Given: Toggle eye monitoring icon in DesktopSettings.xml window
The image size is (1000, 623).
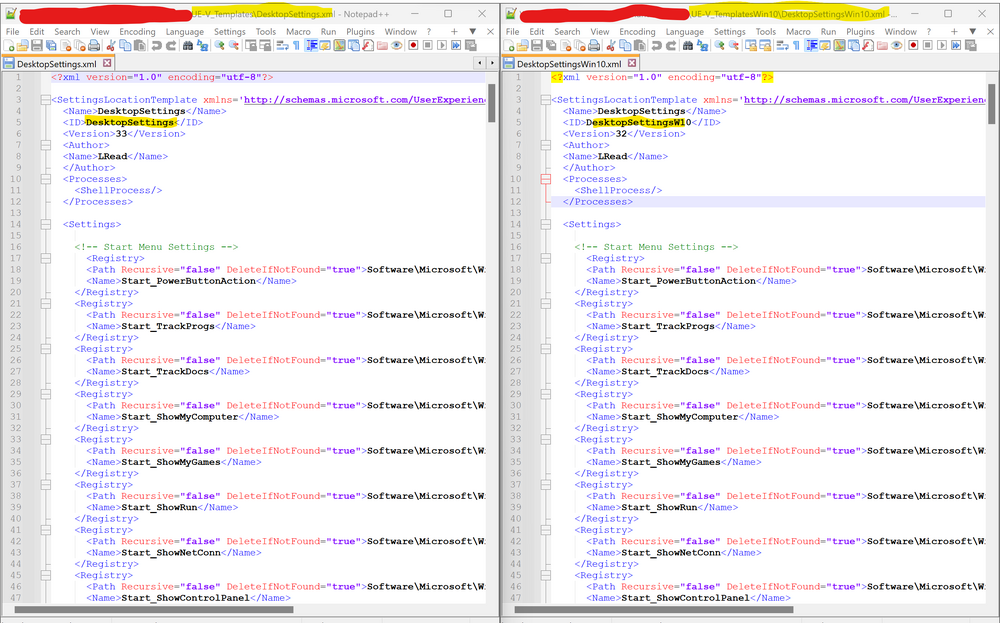Looking at the screenshot, I should (x=397, y=45).
